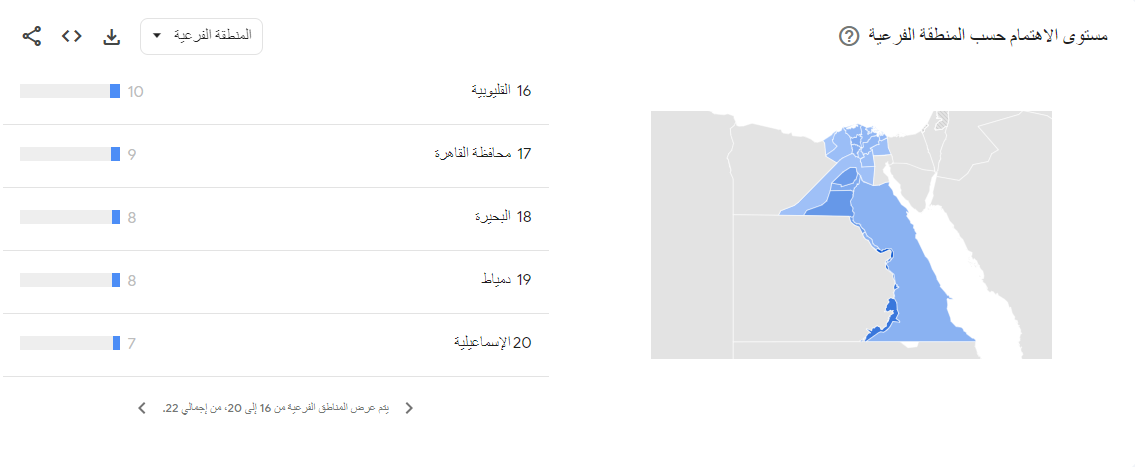Screen dimensions: 1135x467
Task: Expand the المنطقة الفرعية dropdown
Action: [x=201, y=37]
